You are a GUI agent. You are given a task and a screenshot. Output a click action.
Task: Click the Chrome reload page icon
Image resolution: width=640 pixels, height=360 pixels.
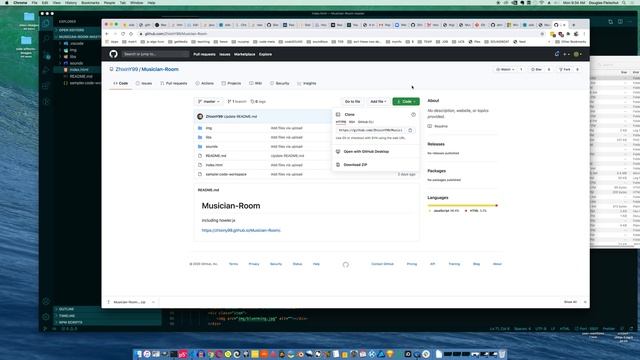tap(123, 34)
